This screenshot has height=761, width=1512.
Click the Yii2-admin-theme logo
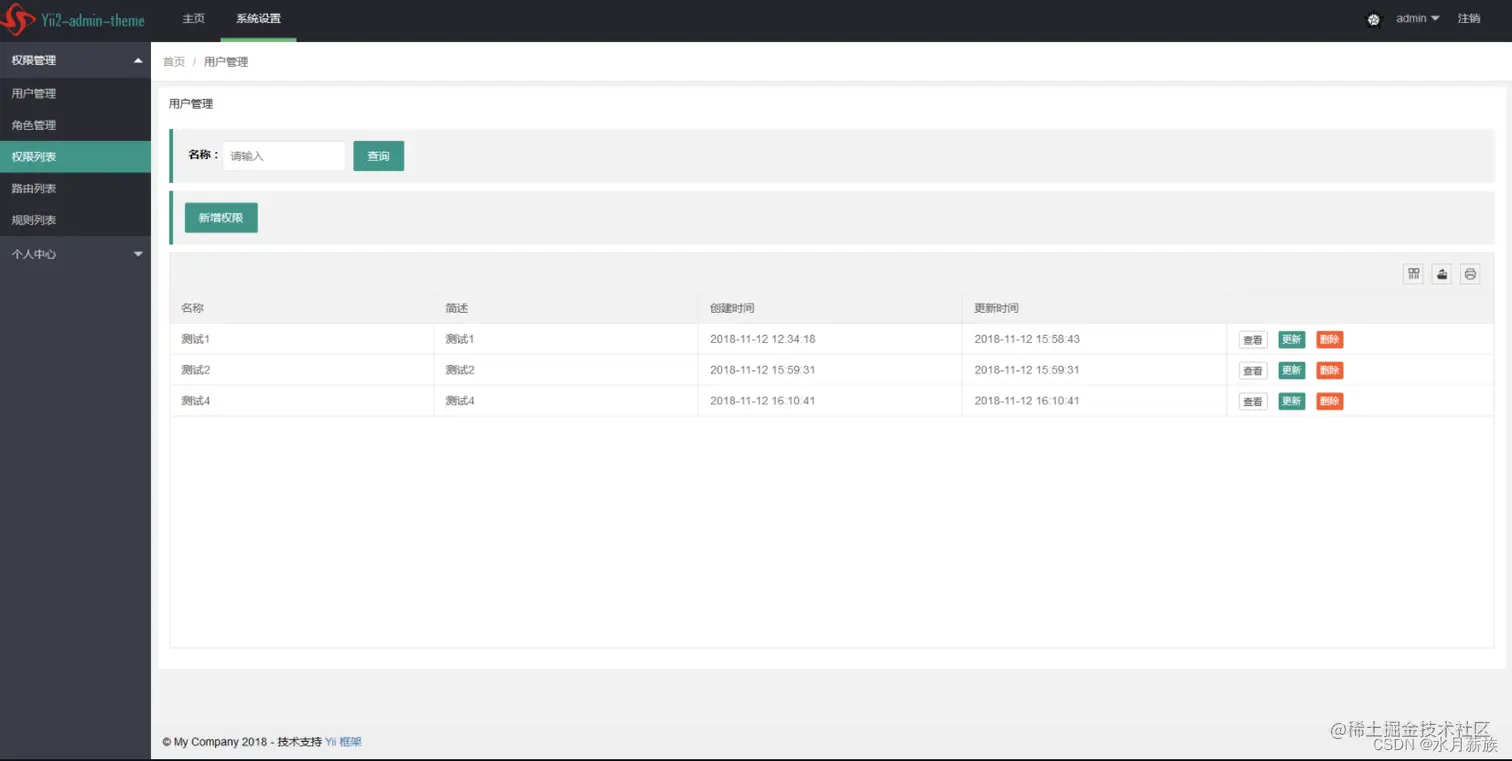[75, 20]
